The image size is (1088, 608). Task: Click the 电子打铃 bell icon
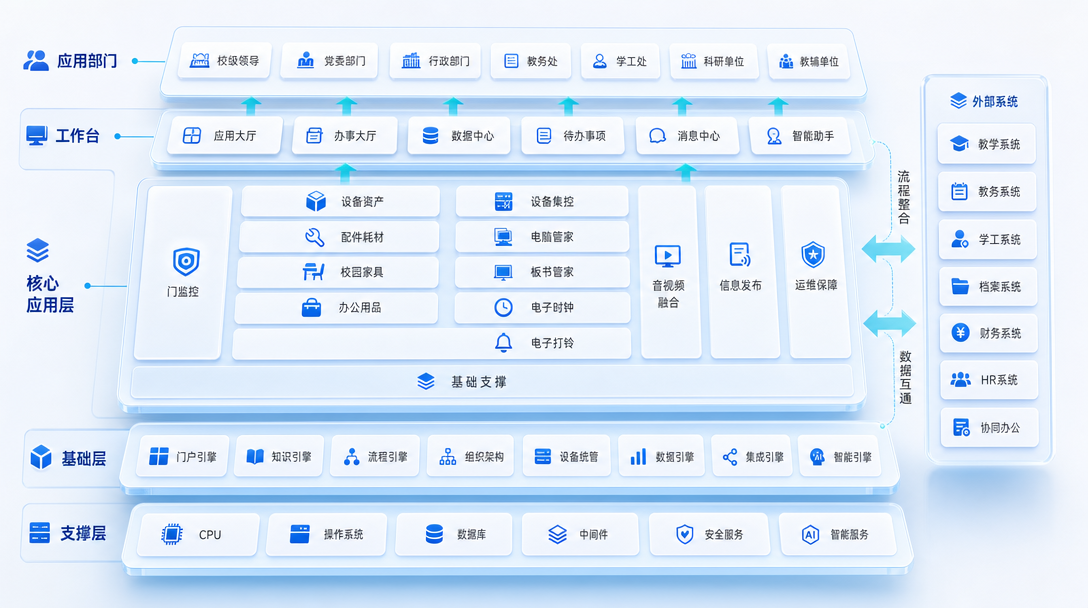coord(503,342)
